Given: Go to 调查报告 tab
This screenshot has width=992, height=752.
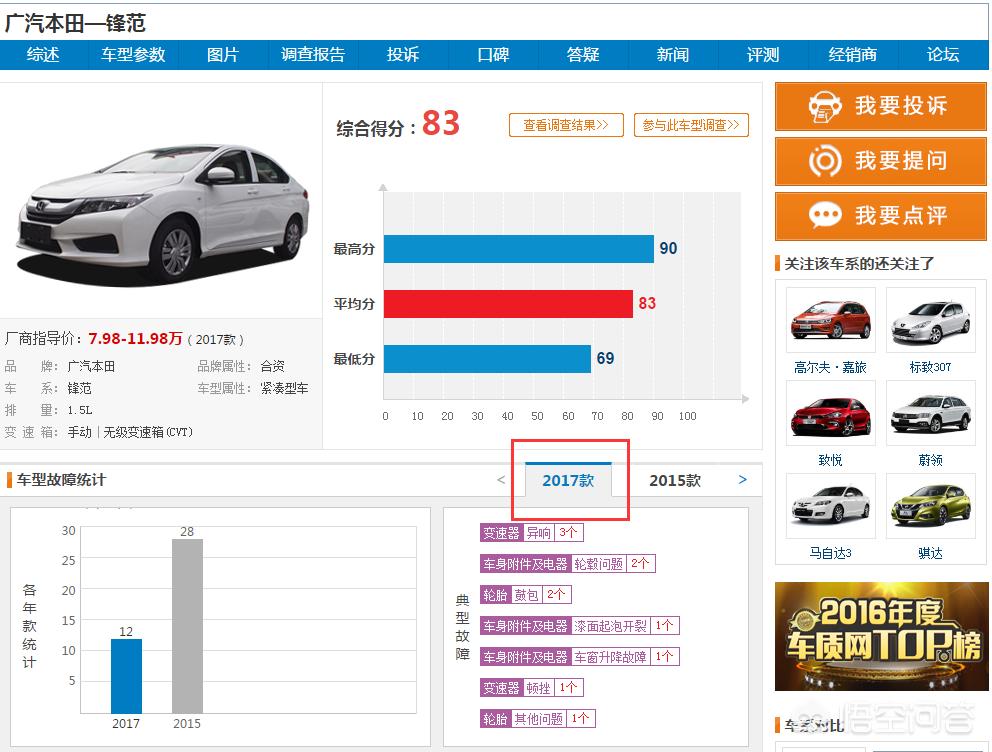Looking at the screenshot, I should [x=313, y=55].
